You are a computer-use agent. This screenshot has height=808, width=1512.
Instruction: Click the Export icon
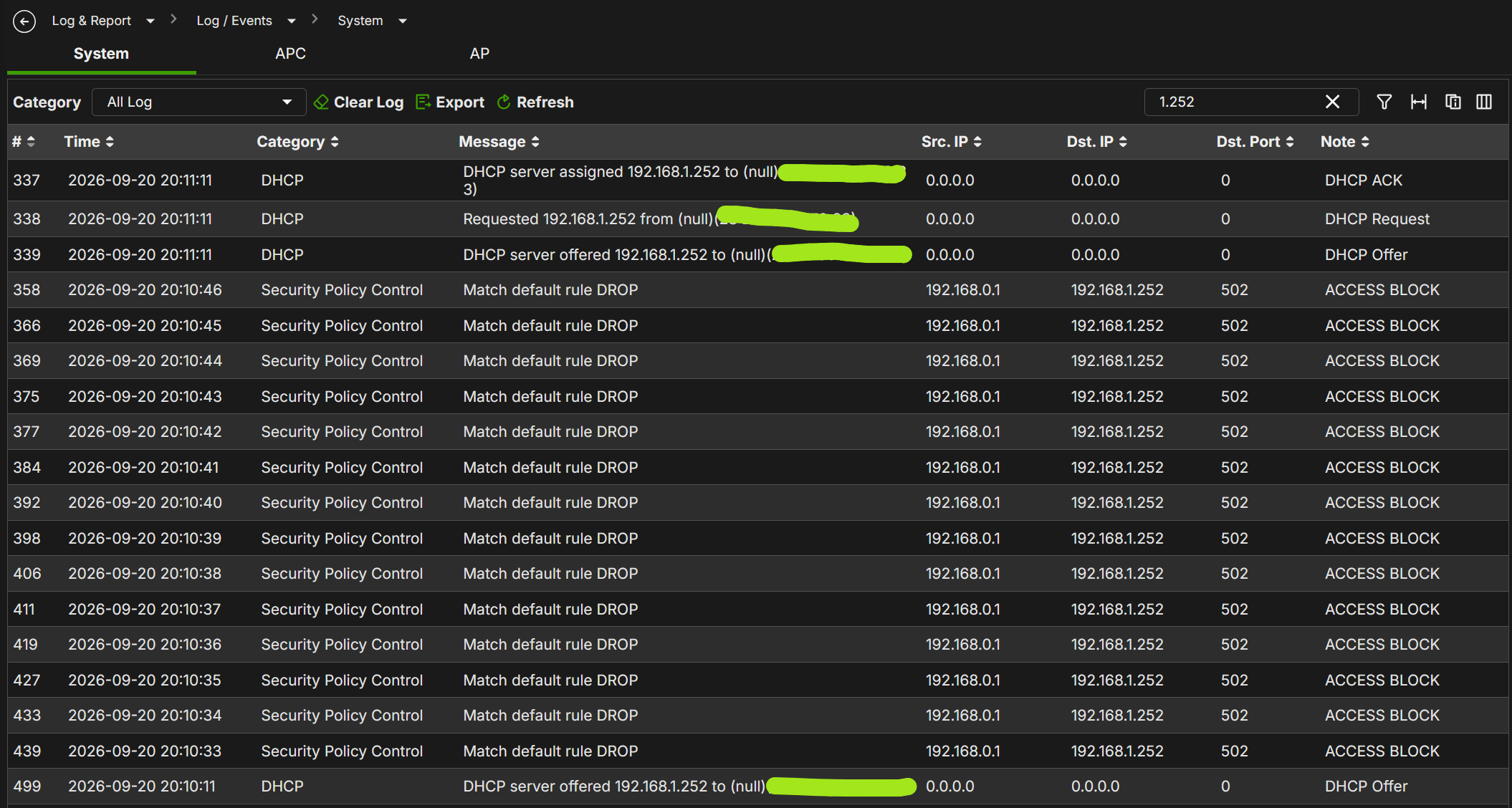point(424,102)
